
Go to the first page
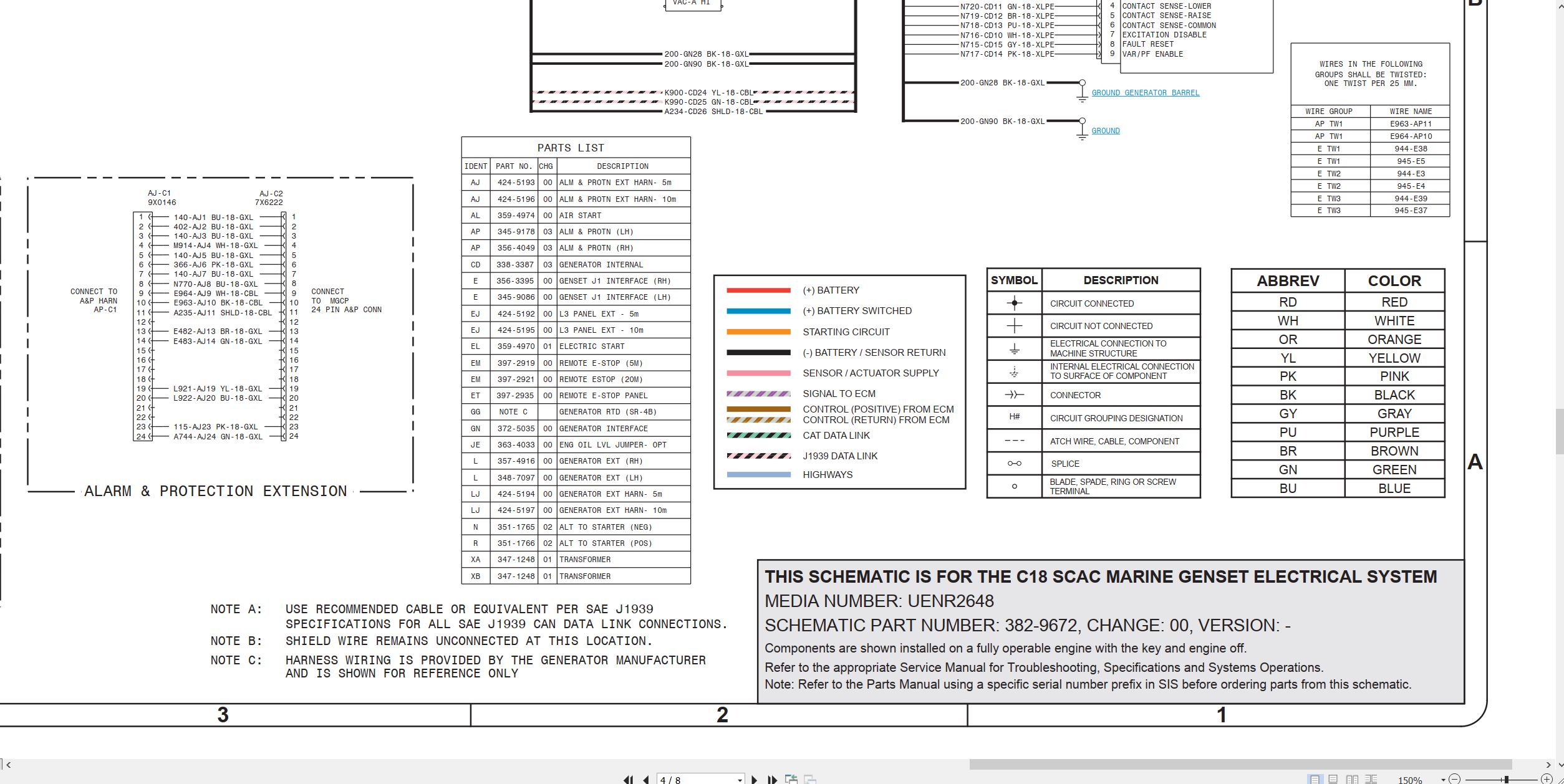coord(628,779)
